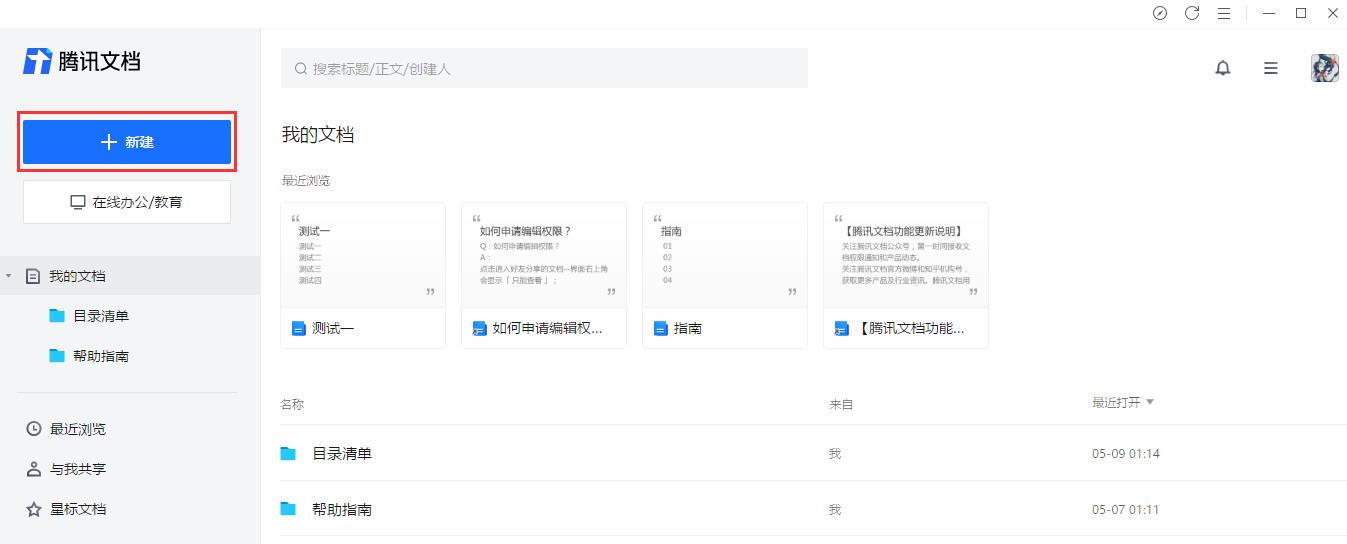
Task: Open 目录清单 folder in sidebar
Action: tap(100, 316)
